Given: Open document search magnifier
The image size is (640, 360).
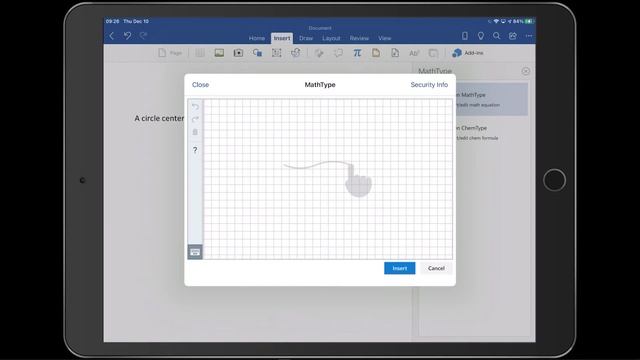Looking at the screenshot, I should [x=496, y=36].
